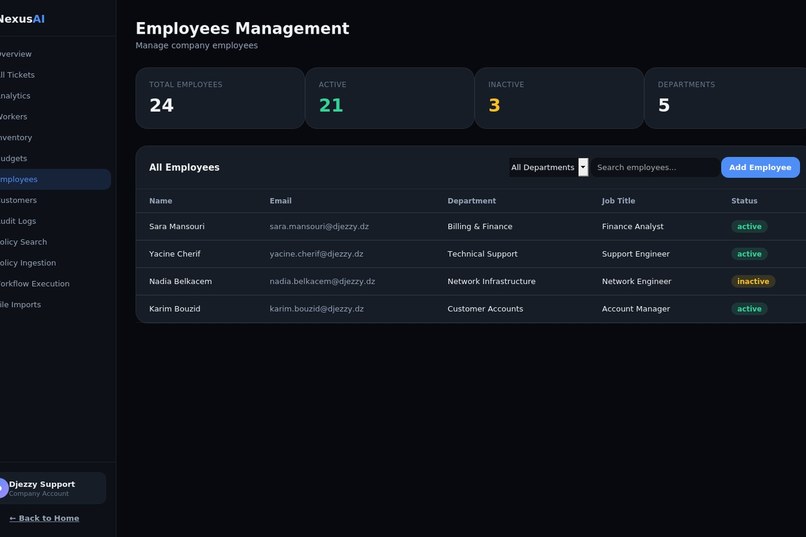Click email karim.bouzid@djezzy.dz
This screenshot has width=806, height=537.
point(317,309)
